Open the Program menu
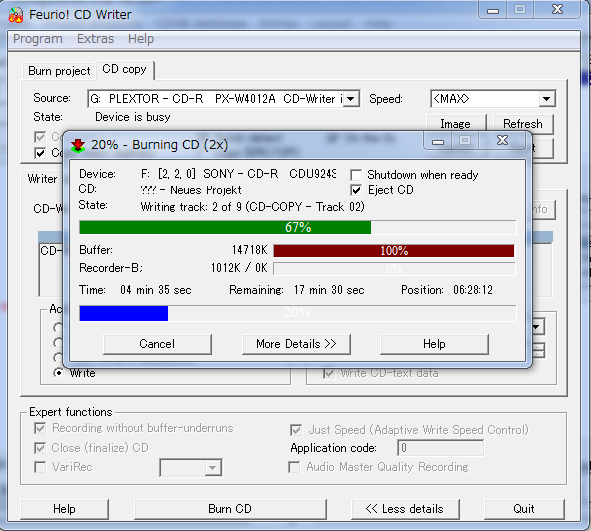Image resolution: width=591 pixels, height=531 pixels. pos(38,39)
